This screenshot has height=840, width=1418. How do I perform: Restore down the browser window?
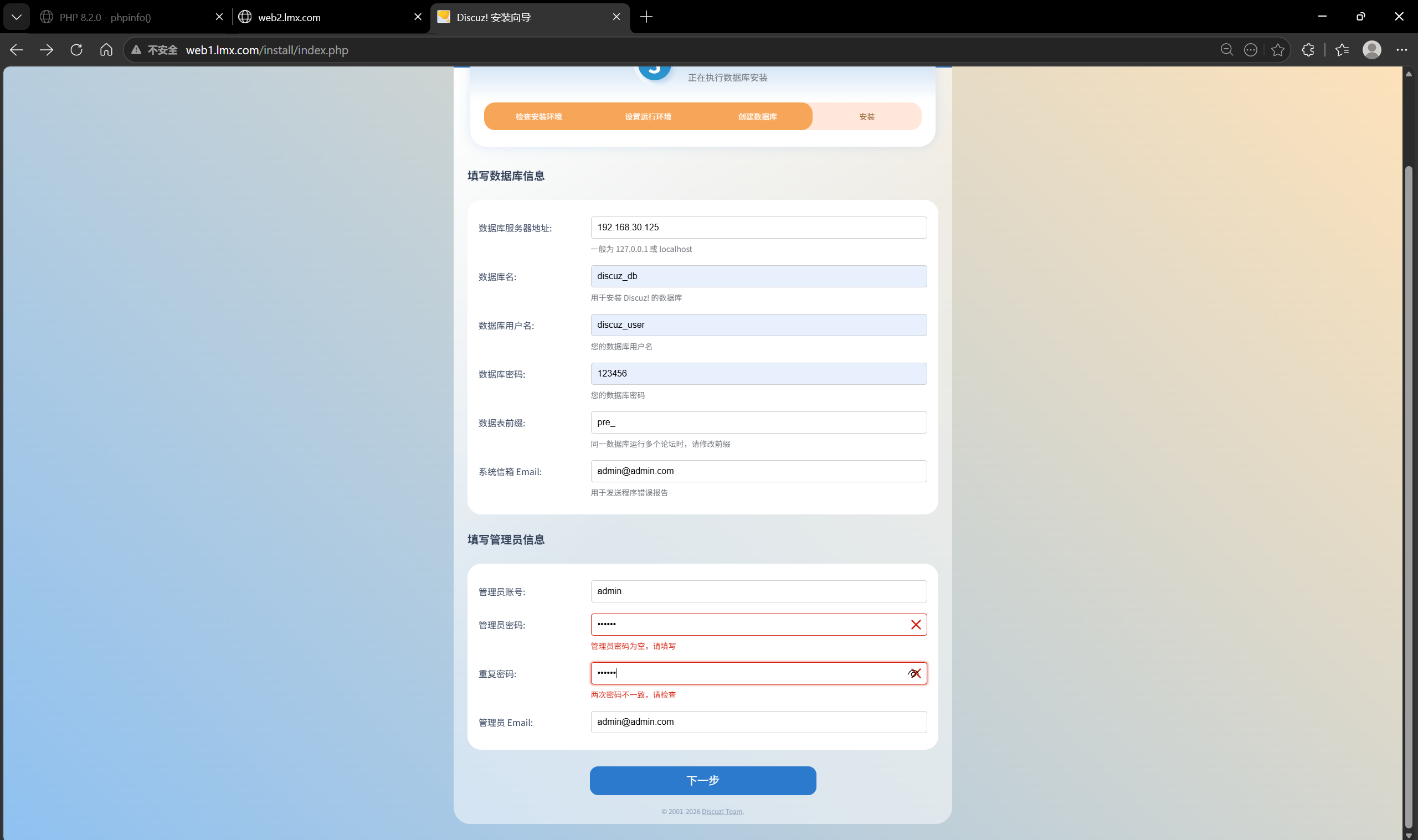pos(1360,17)
